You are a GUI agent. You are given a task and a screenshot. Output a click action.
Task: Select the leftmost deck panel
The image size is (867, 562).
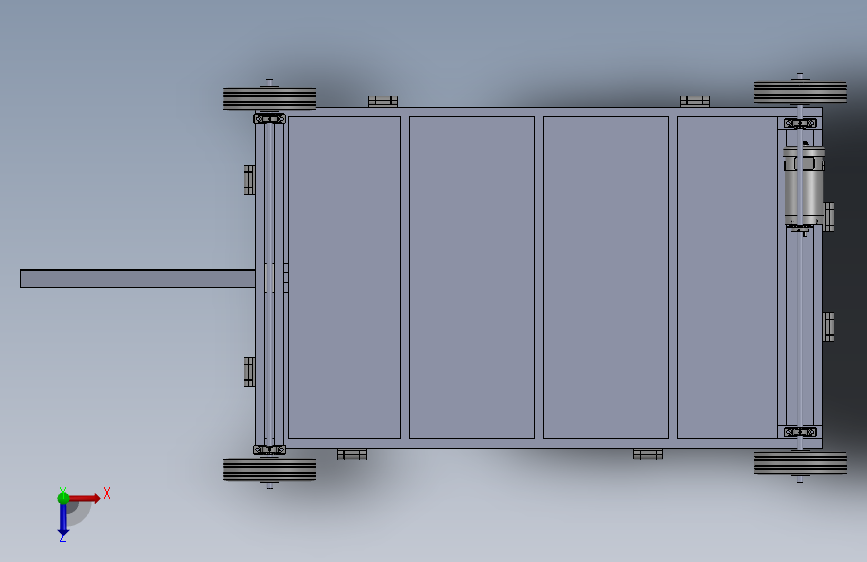[x=344, y=277]
